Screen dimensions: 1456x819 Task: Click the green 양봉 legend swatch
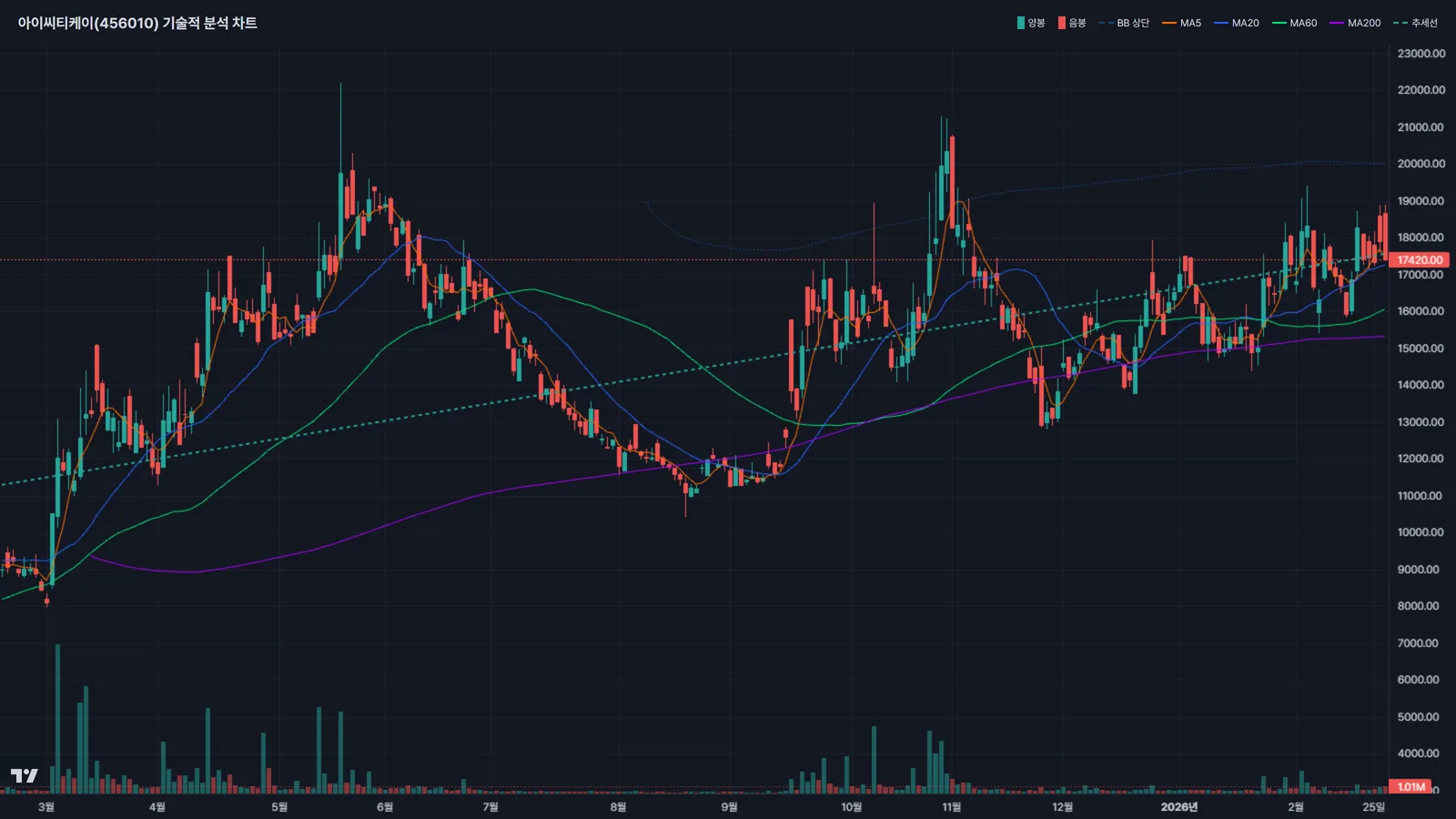(1021, 23)
